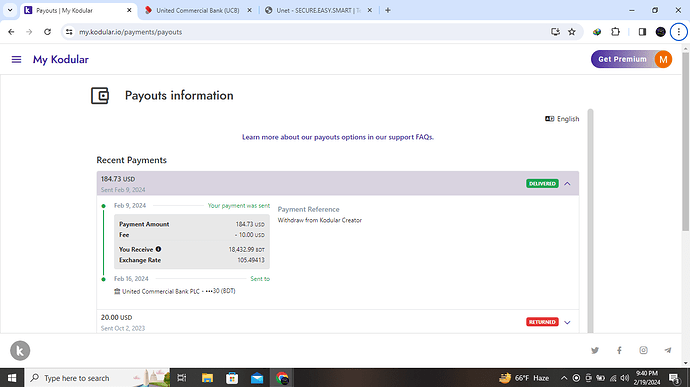Image resolution: width=690 pixels, height=387 pixels.
Task: Click the Get Premium button
Action: 622,59
